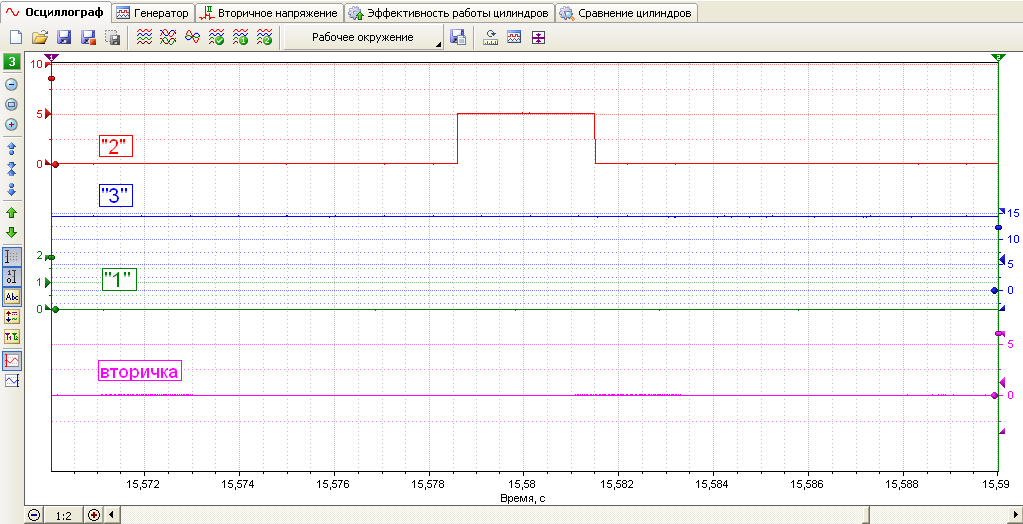The width and height of the screenshot is (1023, 524).
Task: Select the crossed overlapping waveforms icon
Action: click(168, 37)
